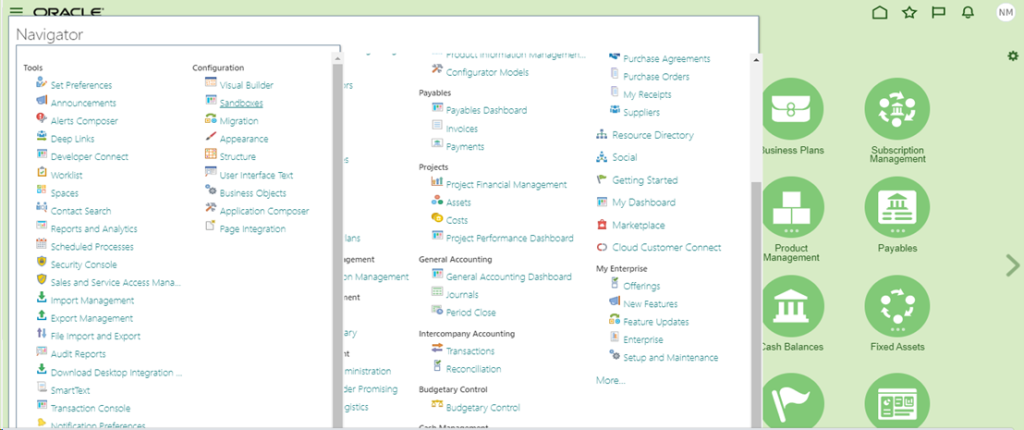Viewport: 1024px width, 430px height.
Task: Open Cash Balances round icon
Action: 792,308
